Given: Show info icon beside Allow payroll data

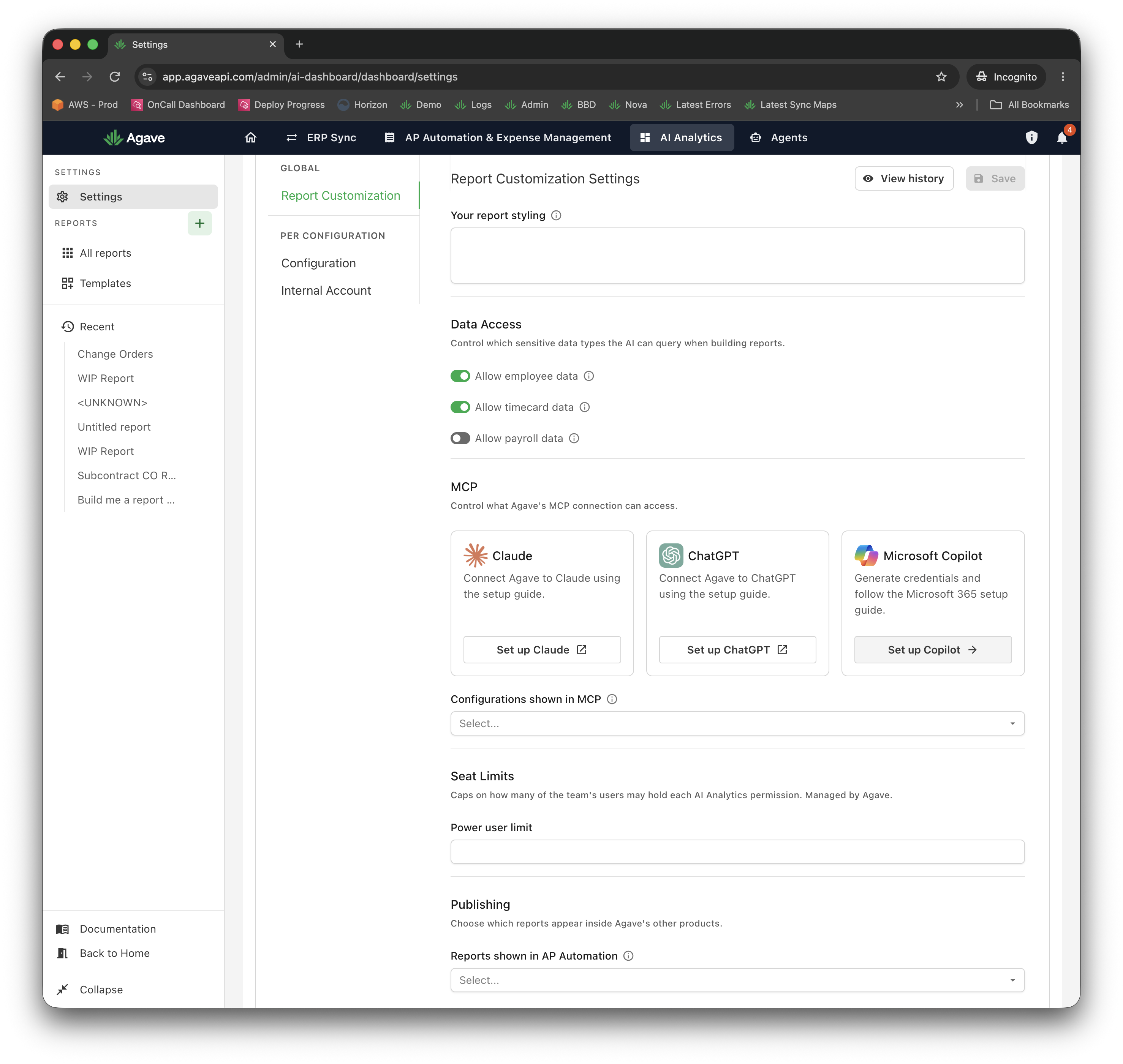Looking at the screenshot, I should tap(574, 439).
